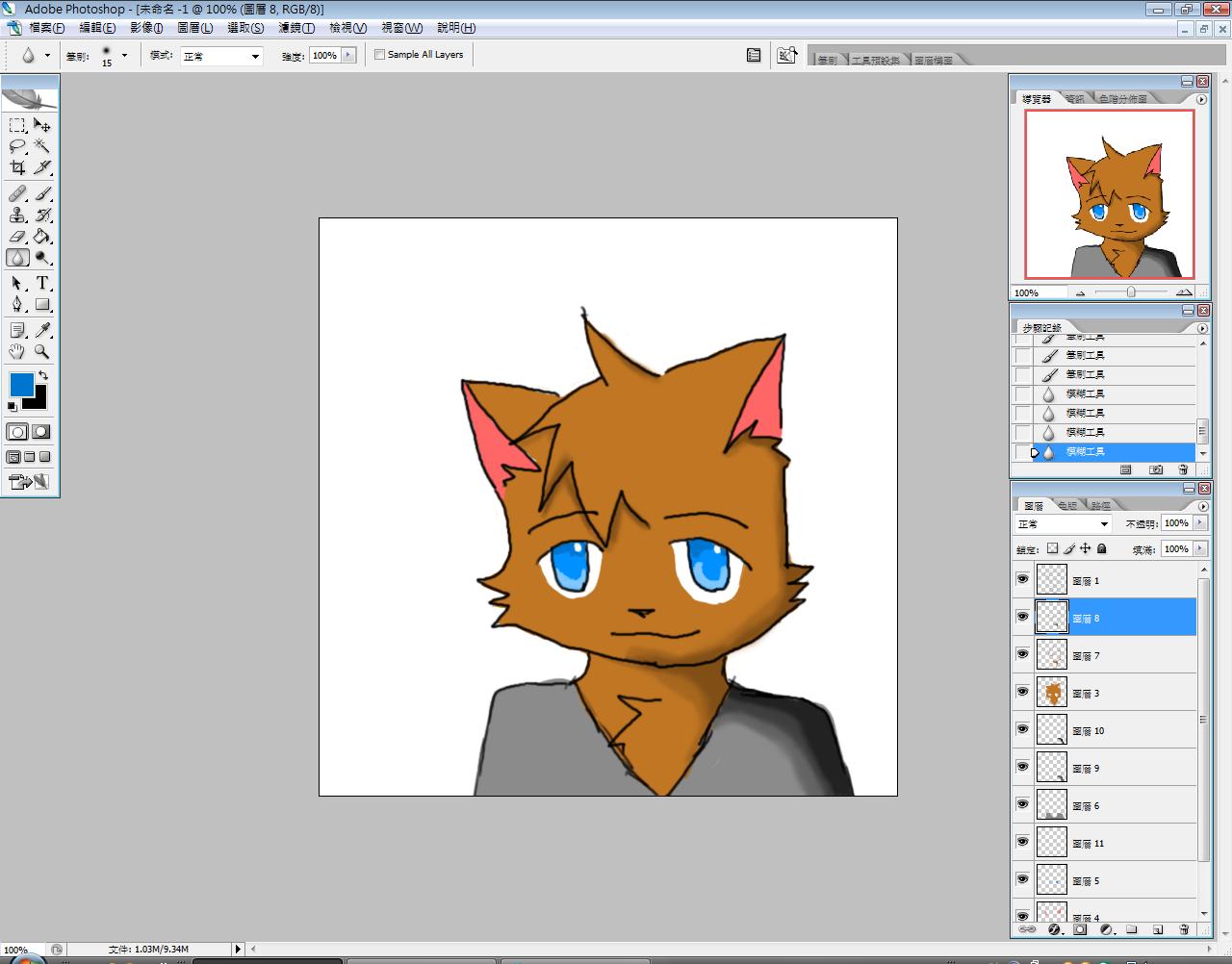Viewport: 1232px width, 964px height.
Task: Click the blue foreground color swatch
Action: click(x=21, y=385)
